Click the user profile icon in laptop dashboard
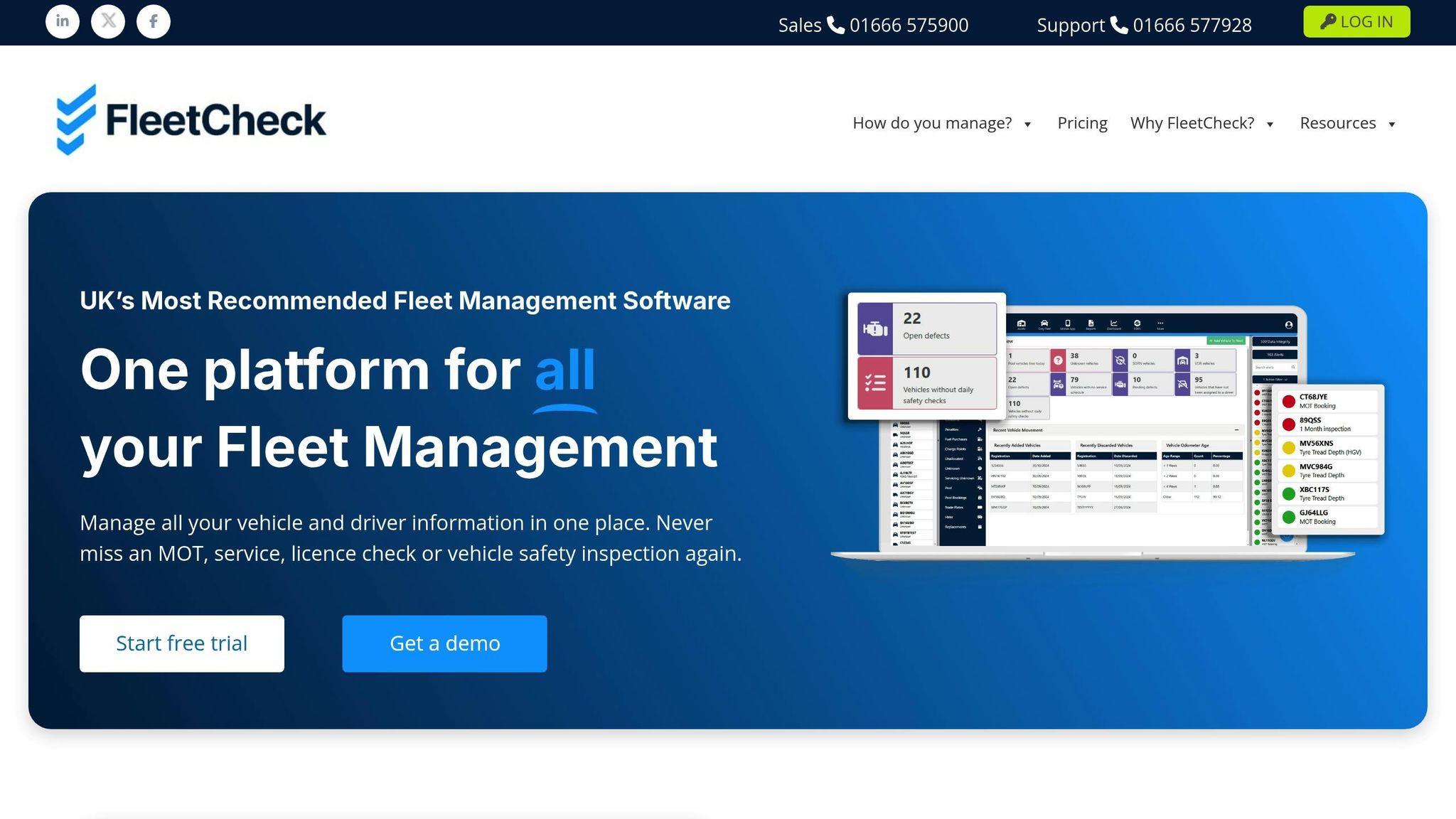1456x819 pixels. point(1289,325)
